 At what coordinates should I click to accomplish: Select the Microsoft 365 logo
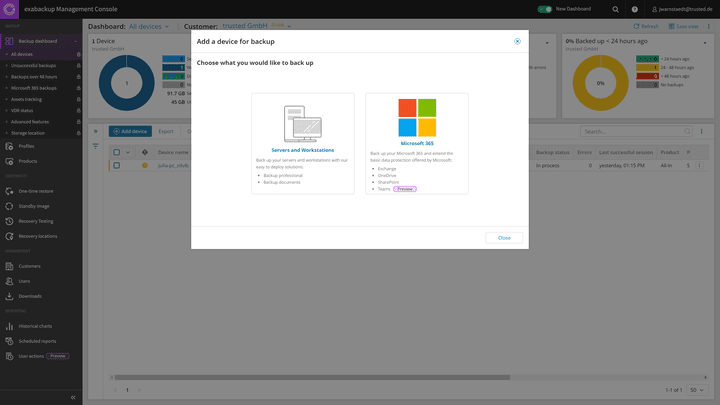(x=417, y=118)
